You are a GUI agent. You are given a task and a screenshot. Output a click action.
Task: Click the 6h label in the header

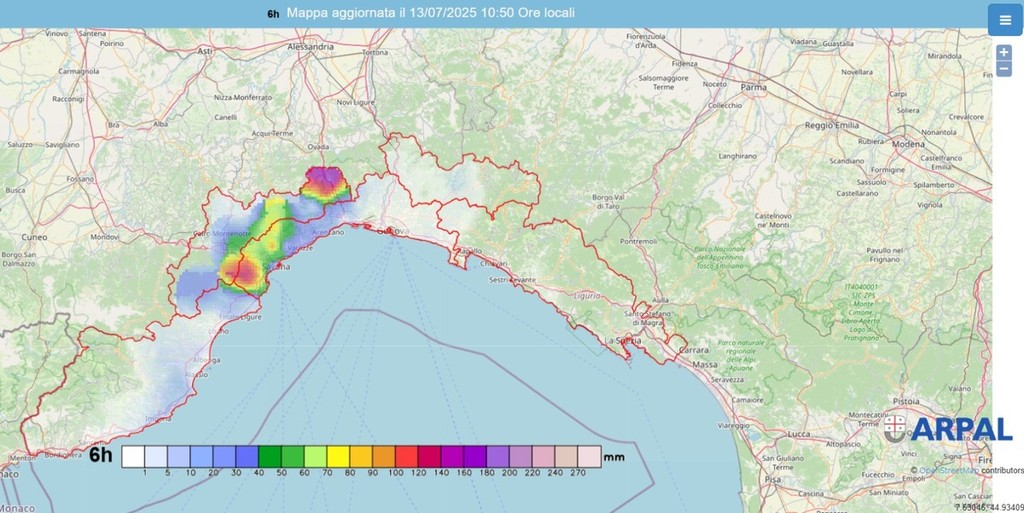click(273, 14)
